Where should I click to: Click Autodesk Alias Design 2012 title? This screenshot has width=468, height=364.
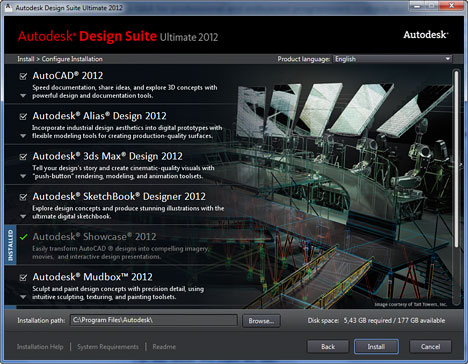[x=99, y=116]
